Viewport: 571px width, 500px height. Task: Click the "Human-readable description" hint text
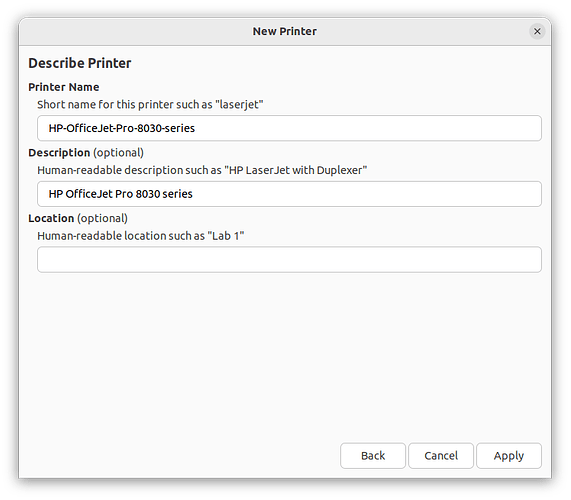[202, 170]
